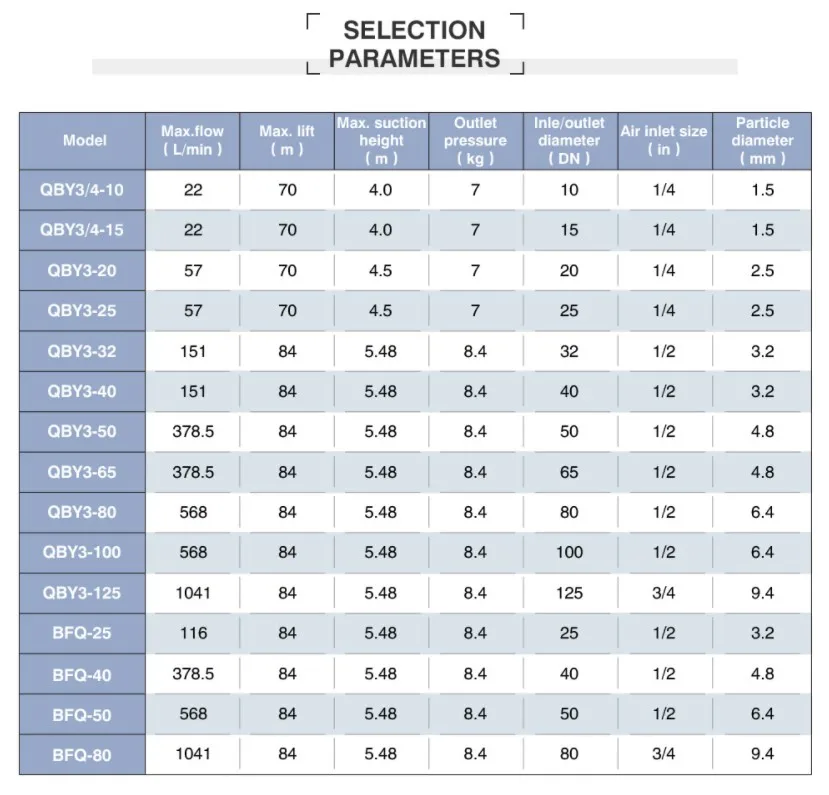This screenshot has height=795, width=829.
Task: Click the 116 max flow value
Action: [x=193, y=633]
